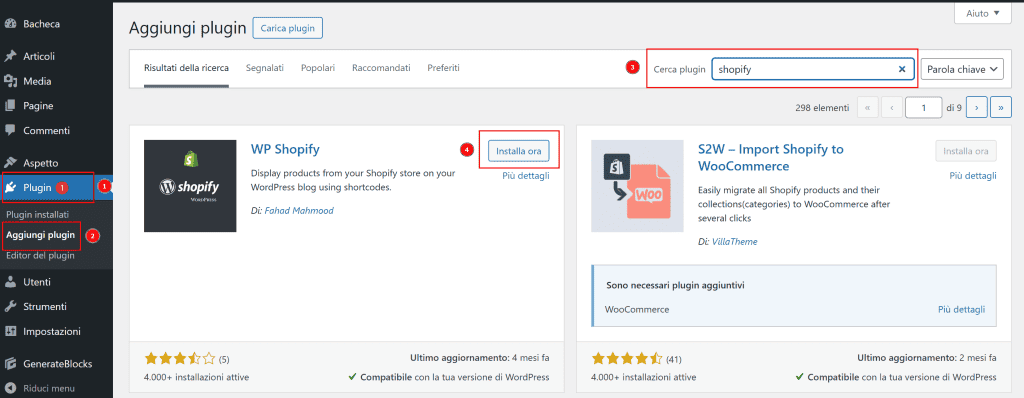Open Pagine in the sidebar menu
The width and height of the screenshot is (1024, 398).
(x=39, y=106)
